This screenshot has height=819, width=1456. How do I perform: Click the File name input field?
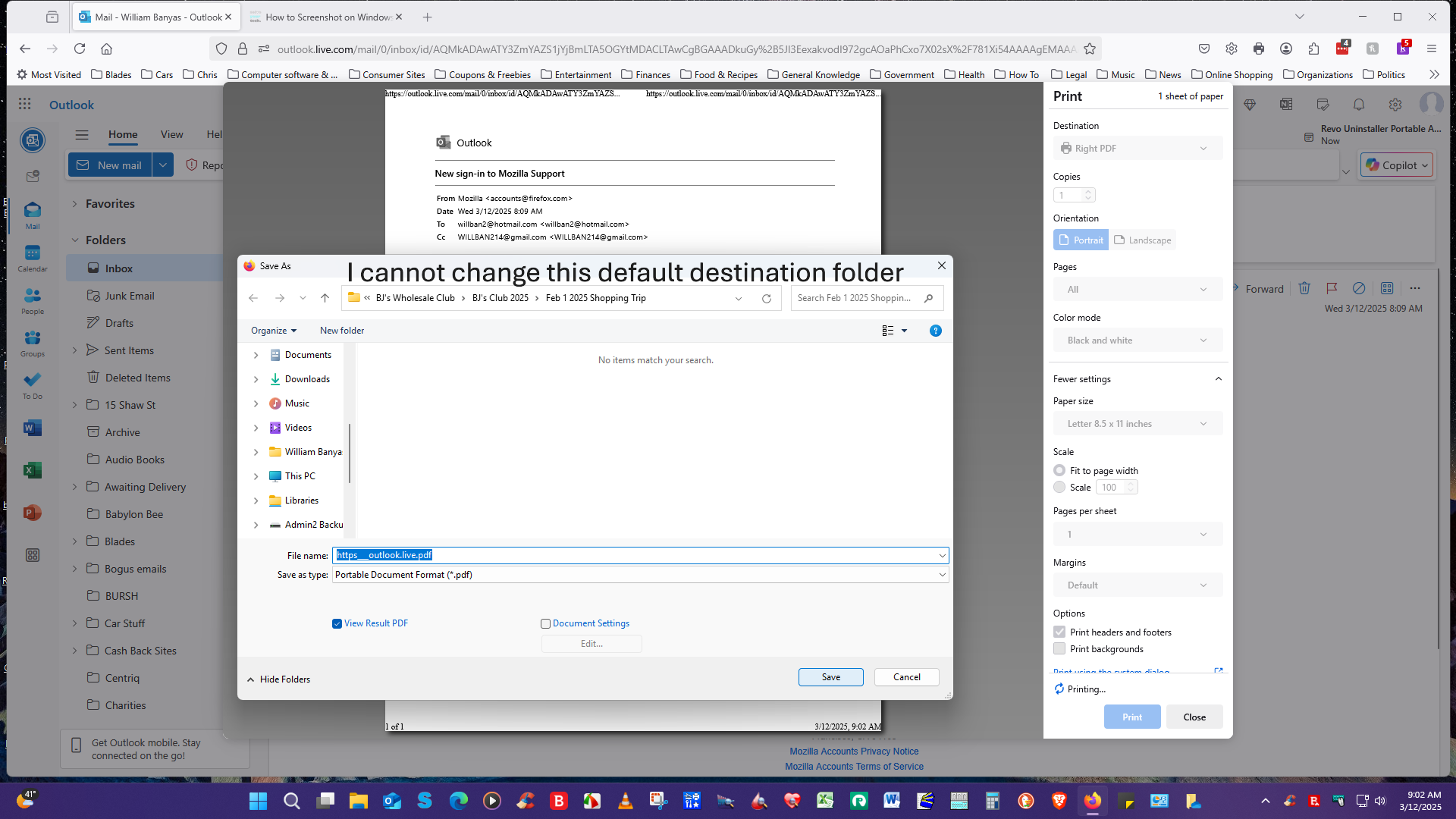[x=640, y=556]
